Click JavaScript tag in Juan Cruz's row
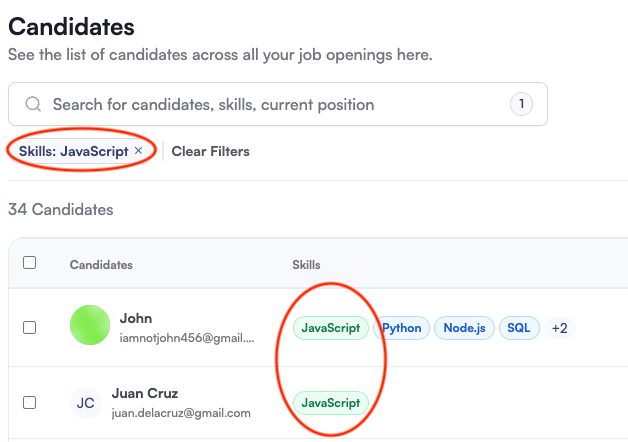This screenshot has height=442, width=628. (x=331, y=403)
